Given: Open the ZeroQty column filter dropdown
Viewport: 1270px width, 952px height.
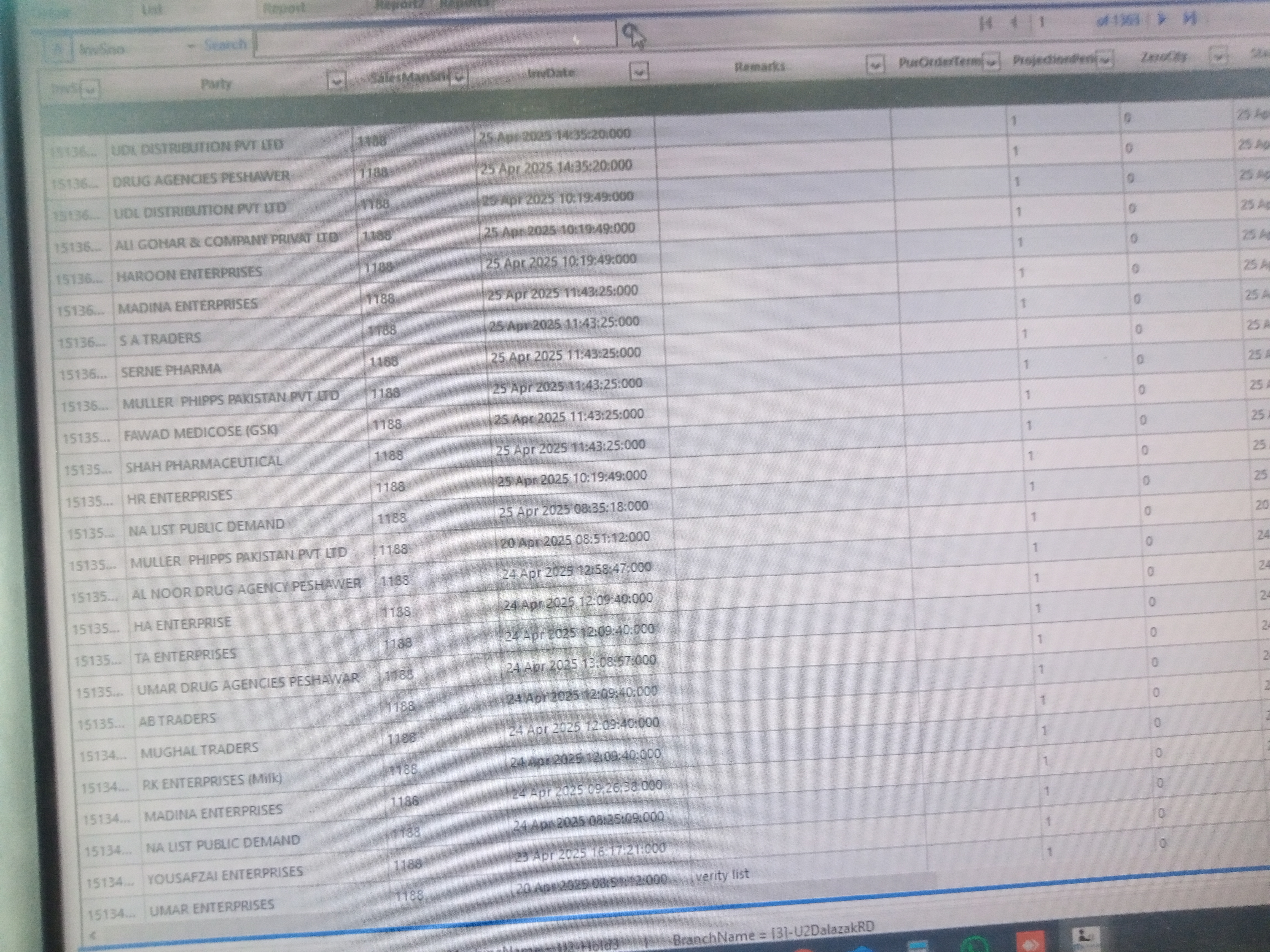Looking at the screenshot, I should click(x=1218, y=56).
